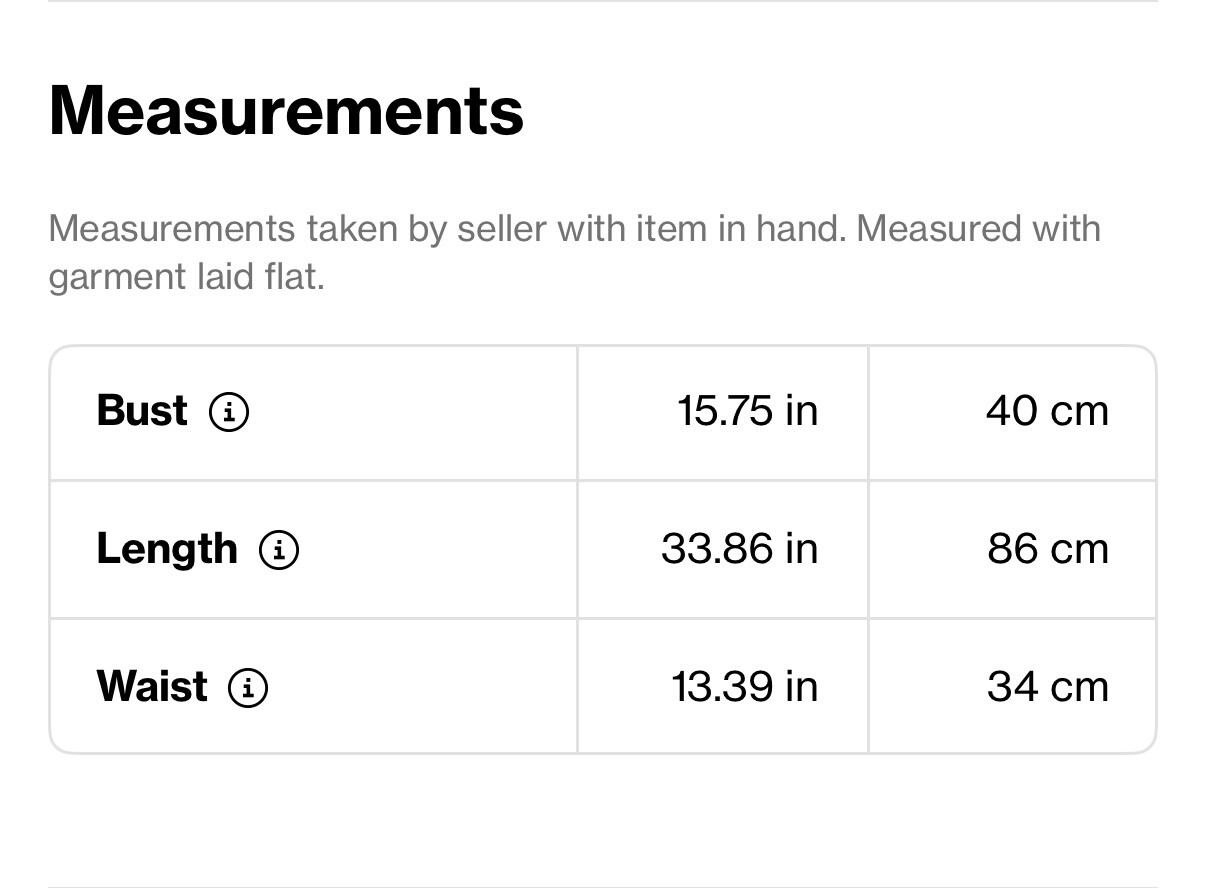Click the top horizontal divider line
The height and width of the screenshot is (888, 1206).
(603, 2)
